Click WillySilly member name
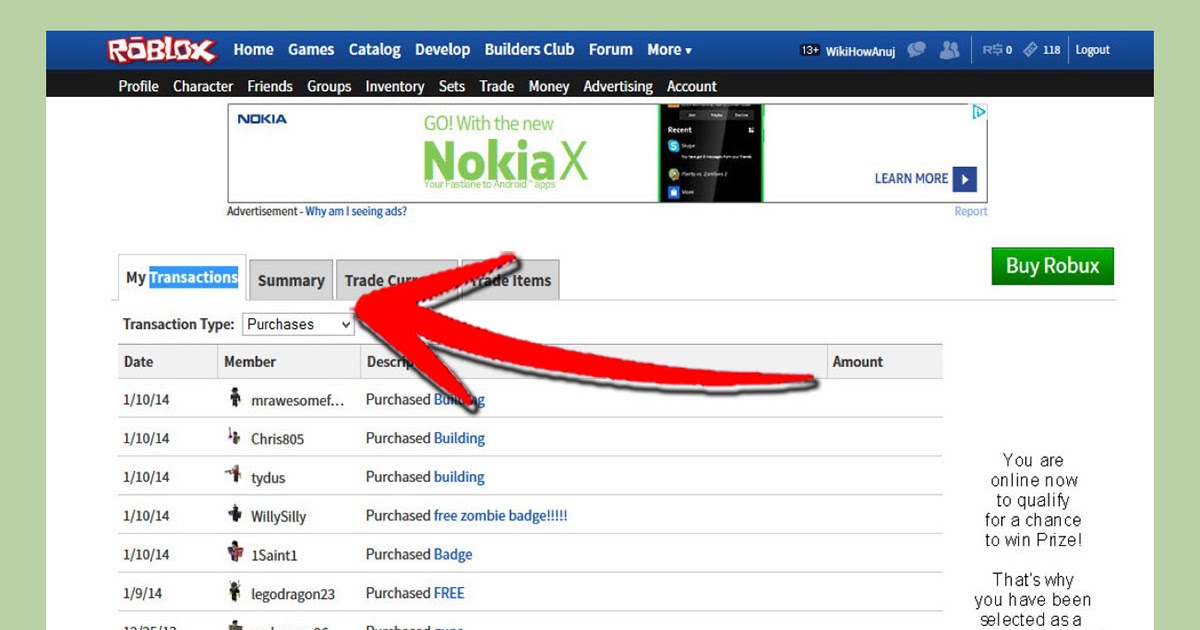 tap(279, 517)
